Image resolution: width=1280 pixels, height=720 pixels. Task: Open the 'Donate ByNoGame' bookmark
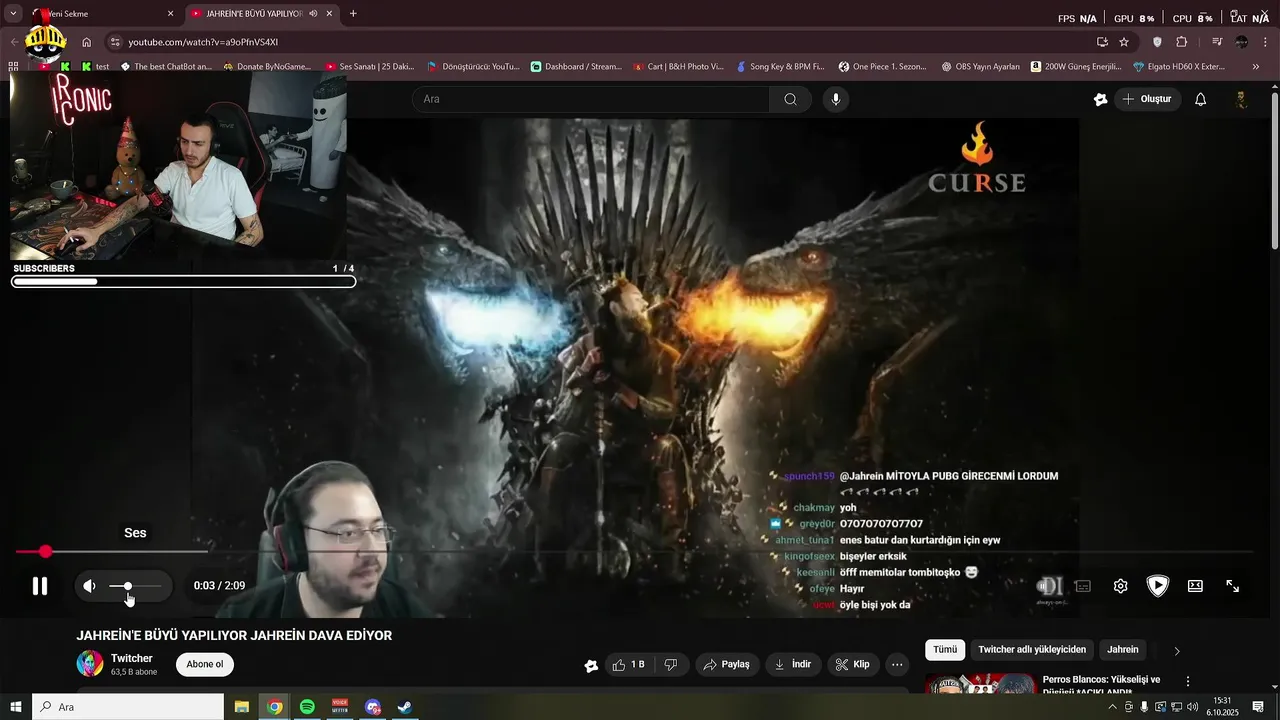coord(267,67)
